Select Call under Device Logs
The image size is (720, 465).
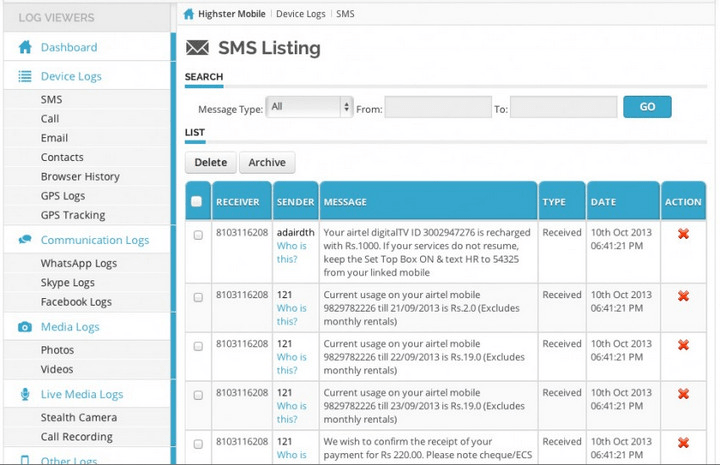tap(50, 119)
